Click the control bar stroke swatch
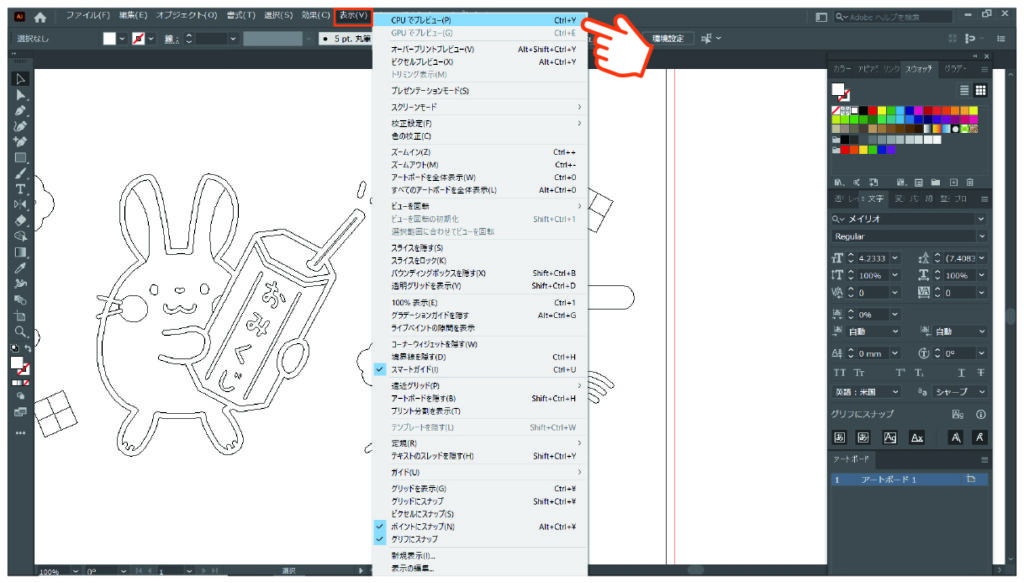 138,39
